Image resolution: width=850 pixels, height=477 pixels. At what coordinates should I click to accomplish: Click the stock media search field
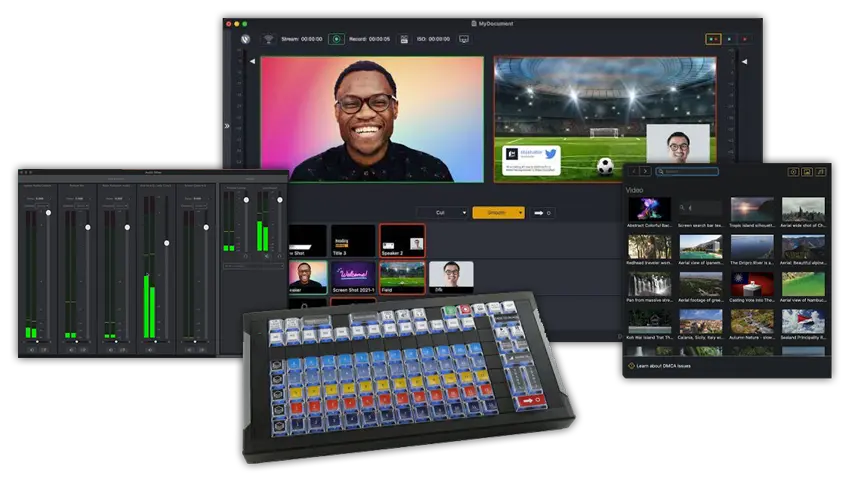tap(687, 171)
